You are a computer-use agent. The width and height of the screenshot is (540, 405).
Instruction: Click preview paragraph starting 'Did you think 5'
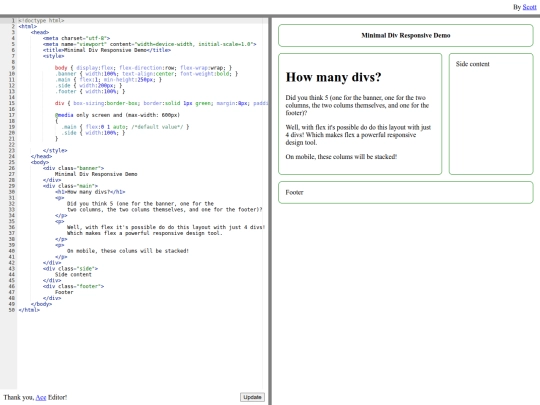[x=357, y=105]
